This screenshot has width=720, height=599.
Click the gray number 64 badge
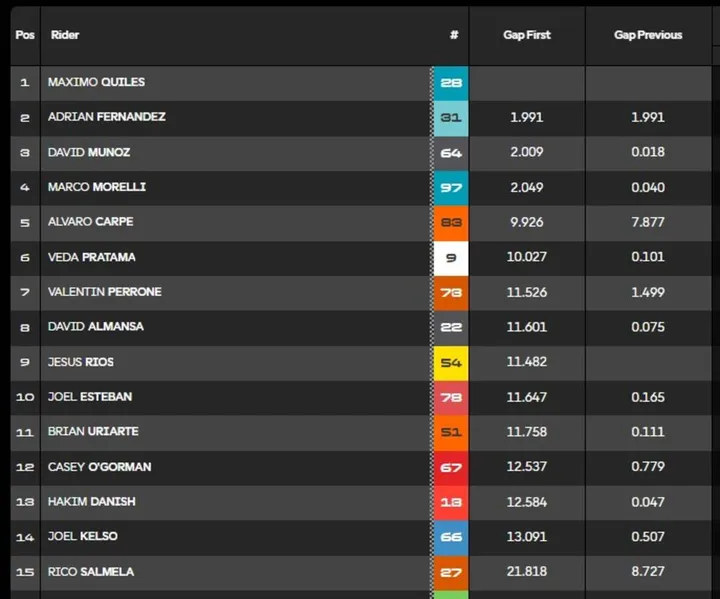coord(450,153)
